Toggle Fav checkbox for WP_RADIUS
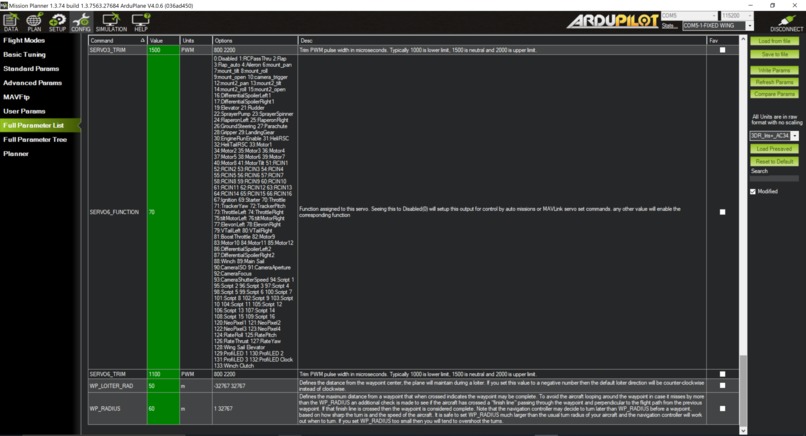The width and height of the screenshot is (806, 436). click(722, 409)
